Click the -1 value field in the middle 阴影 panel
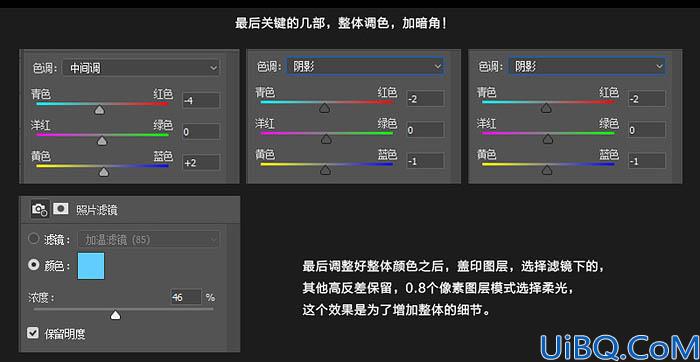 [425, 161]
